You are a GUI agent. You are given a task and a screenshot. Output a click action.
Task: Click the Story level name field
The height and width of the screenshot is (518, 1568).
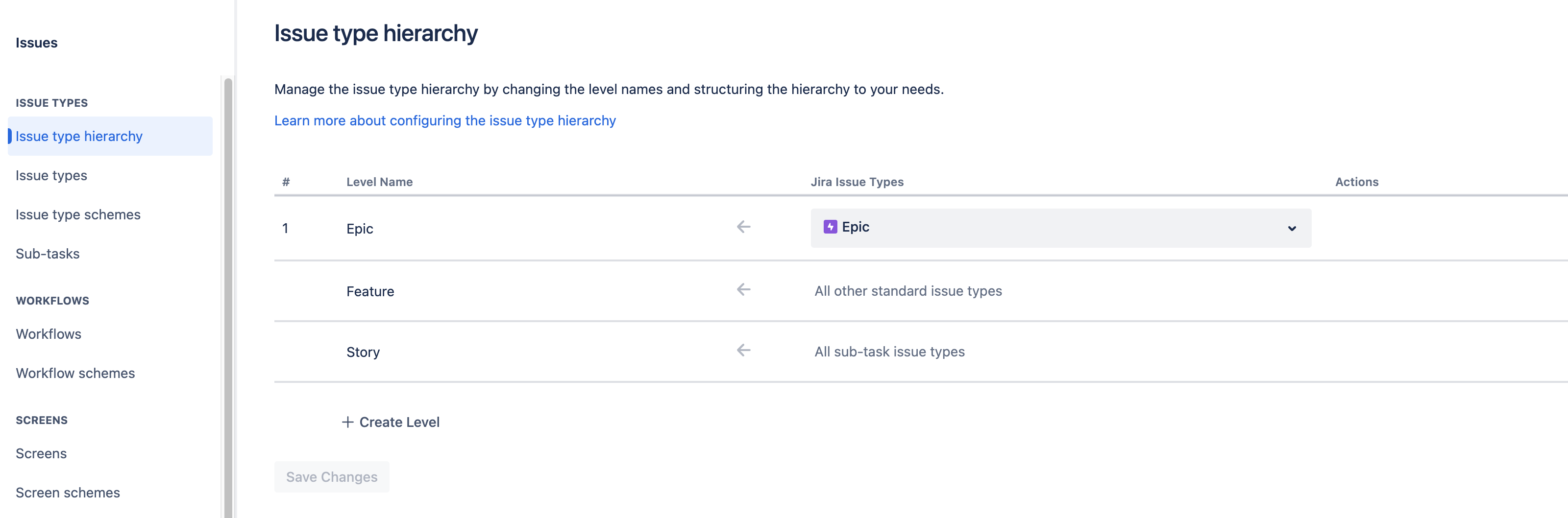pos(363,352)
